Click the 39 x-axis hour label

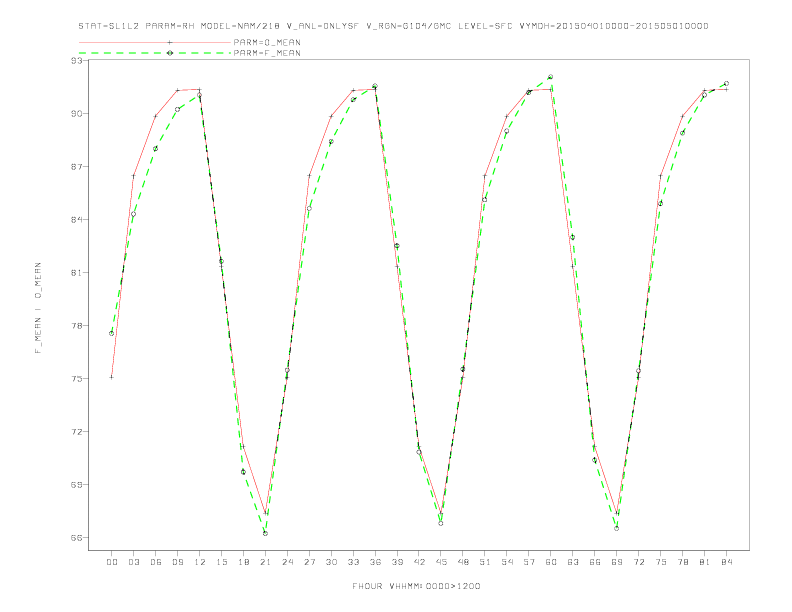398,562
